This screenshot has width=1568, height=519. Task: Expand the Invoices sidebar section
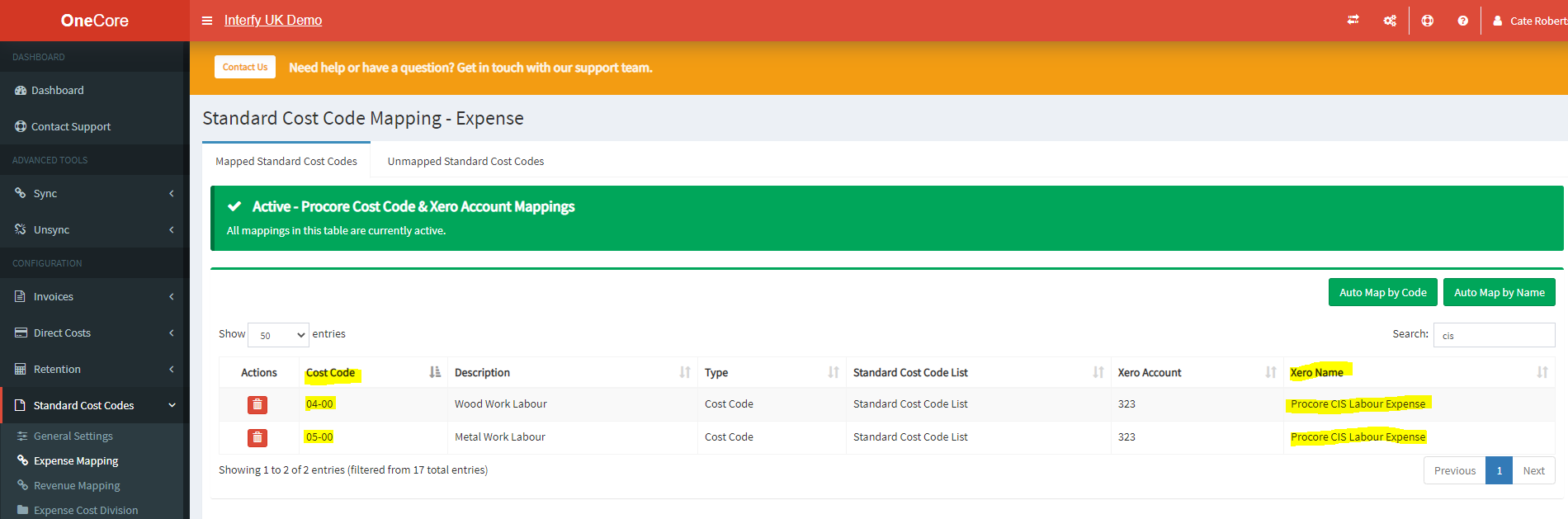click(92, 296)
